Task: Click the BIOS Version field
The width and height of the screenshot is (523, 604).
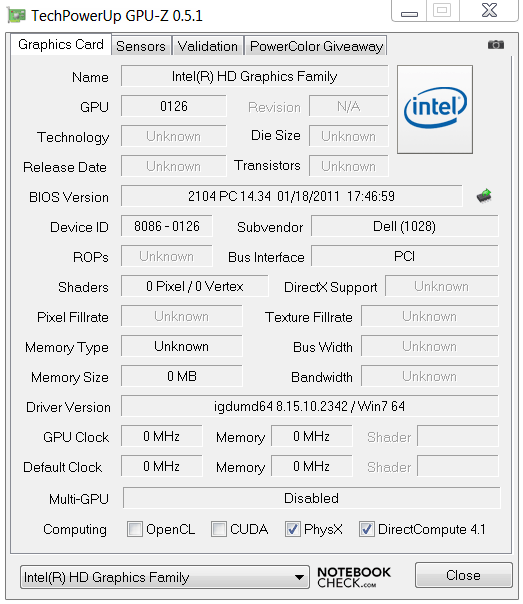Action: click(x=292, y=196)
